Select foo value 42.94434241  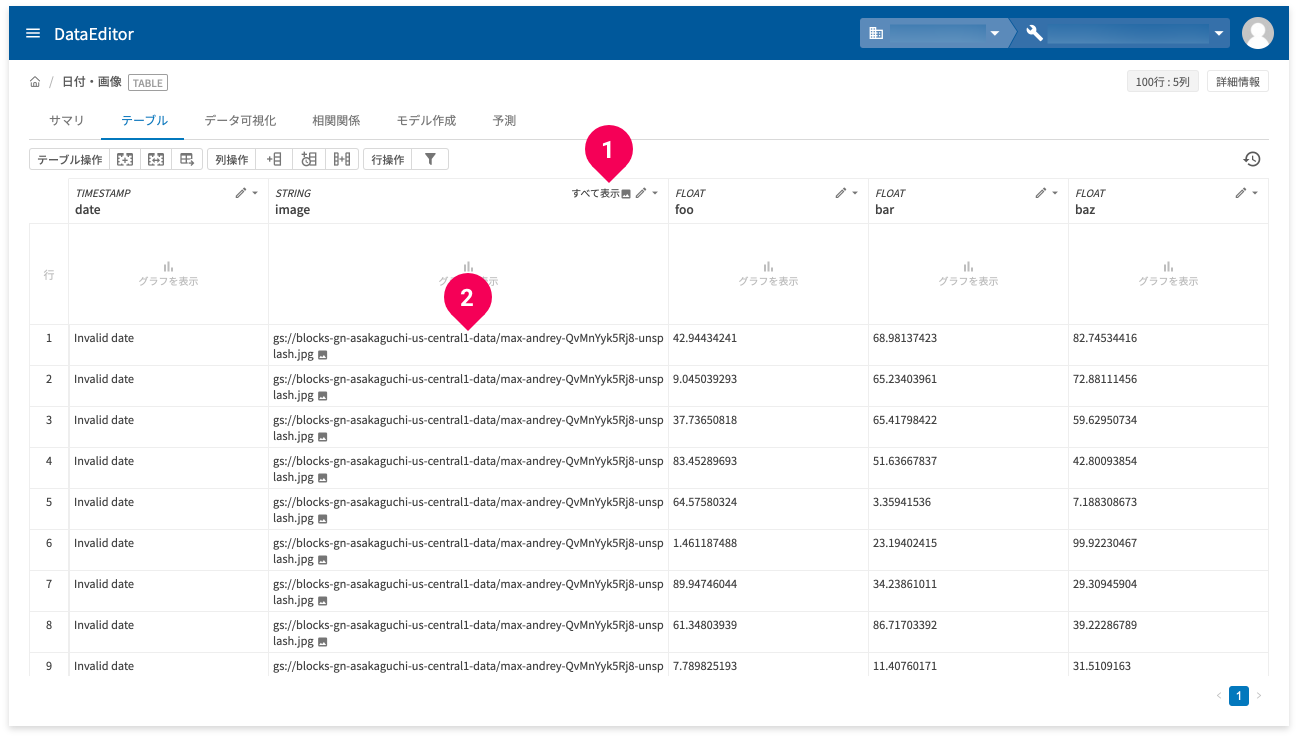point(705,338)
